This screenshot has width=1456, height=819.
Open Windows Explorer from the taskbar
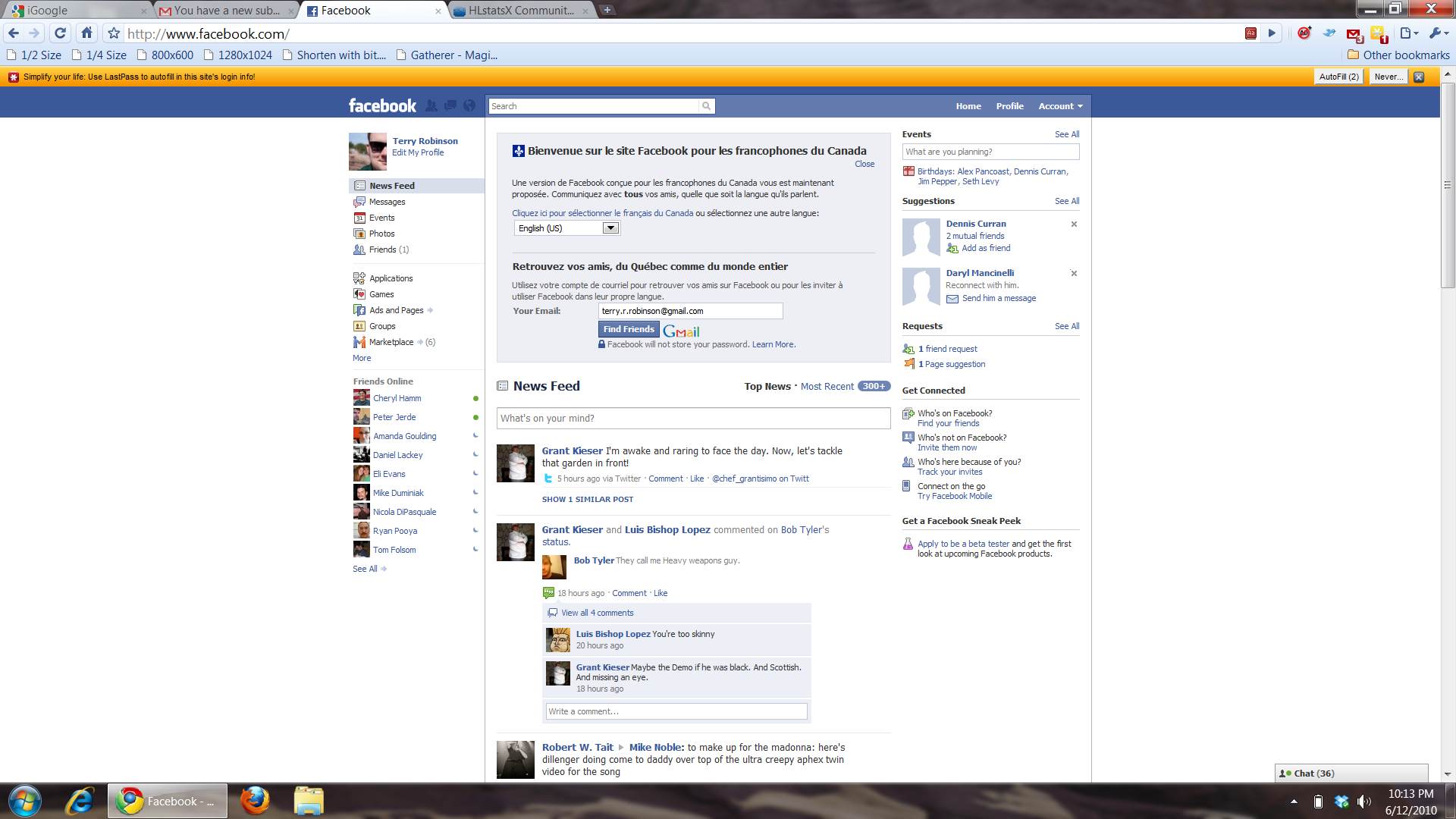pos(309,801)
